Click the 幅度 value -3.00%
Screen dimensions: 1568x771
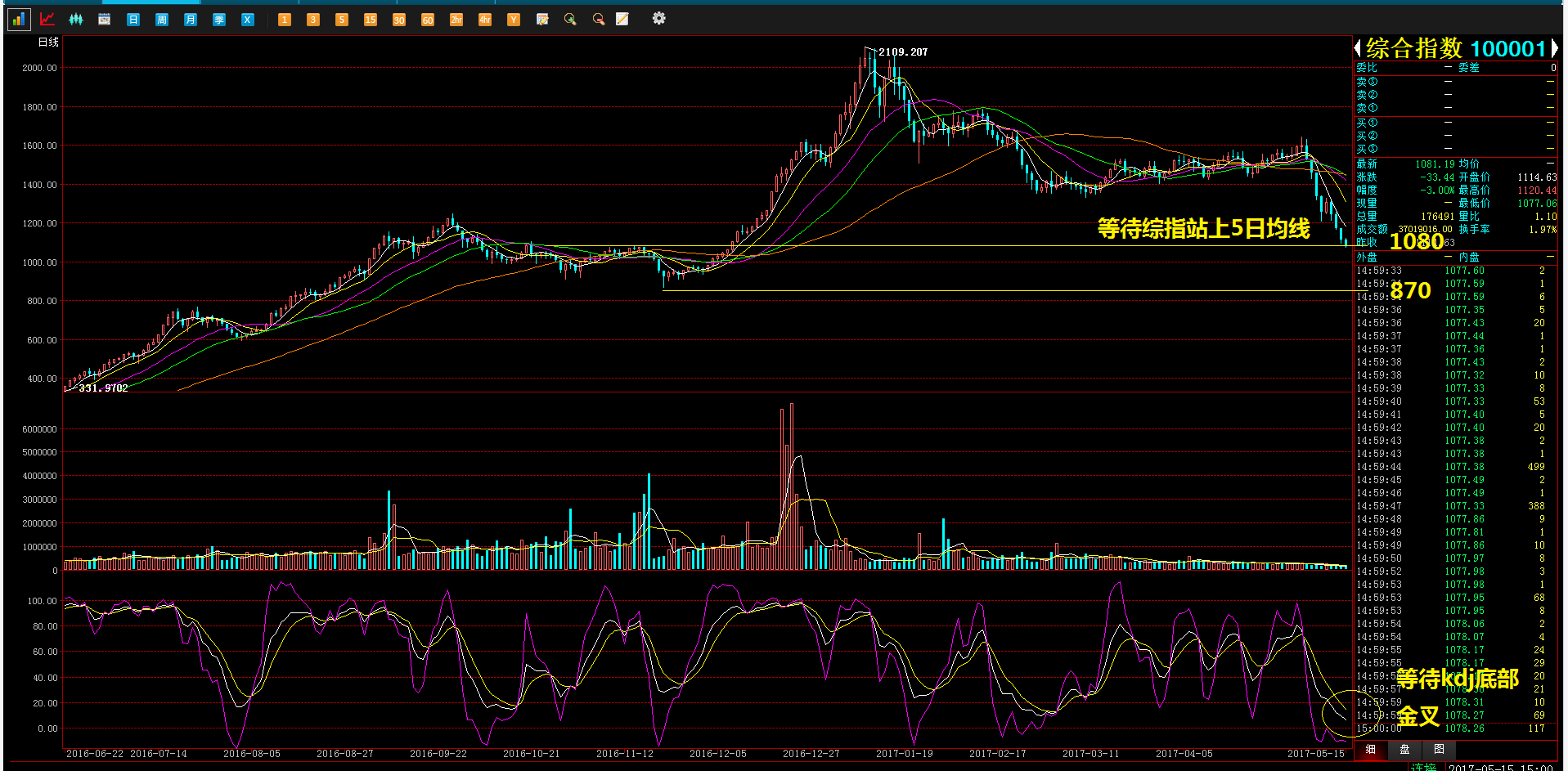(1437, 191)
